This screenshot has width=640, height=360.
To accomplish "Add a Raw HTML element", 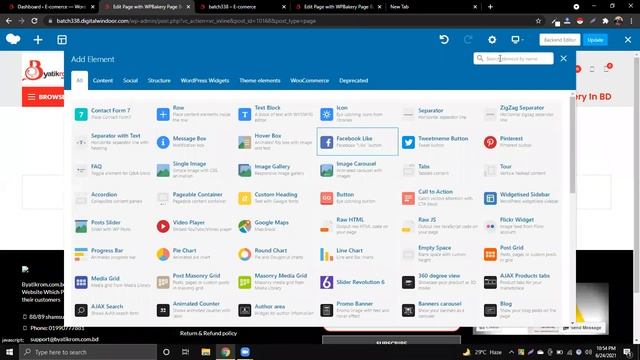I will pos(357,226).
